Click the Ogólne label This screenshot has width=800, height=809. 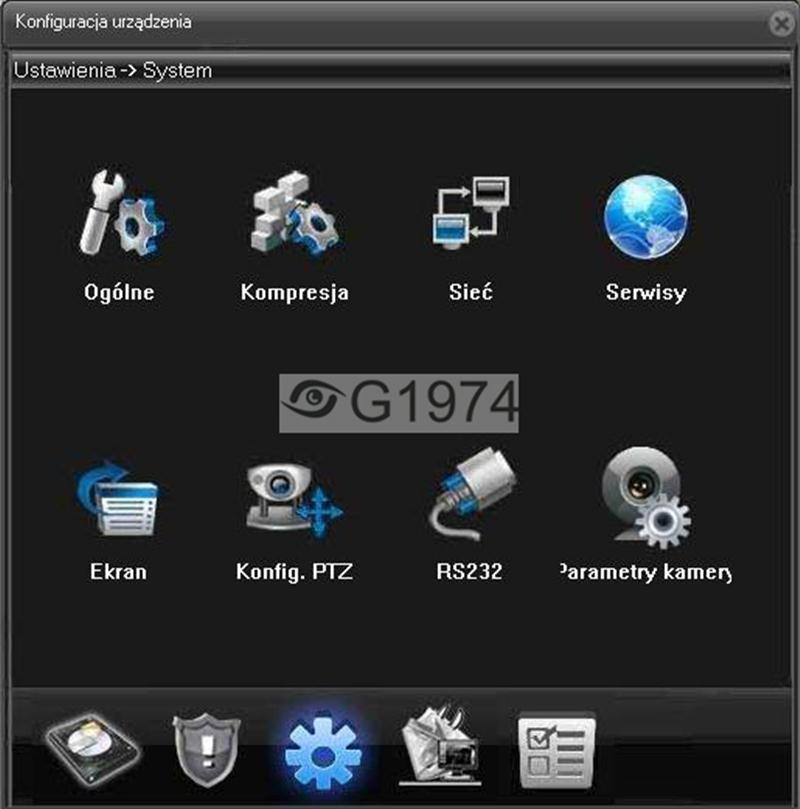(x=119, y=293)
